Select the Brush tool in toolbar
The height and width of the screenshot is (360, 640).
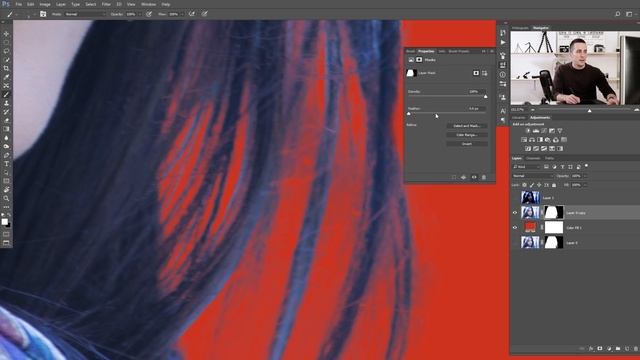click(6, 94)
